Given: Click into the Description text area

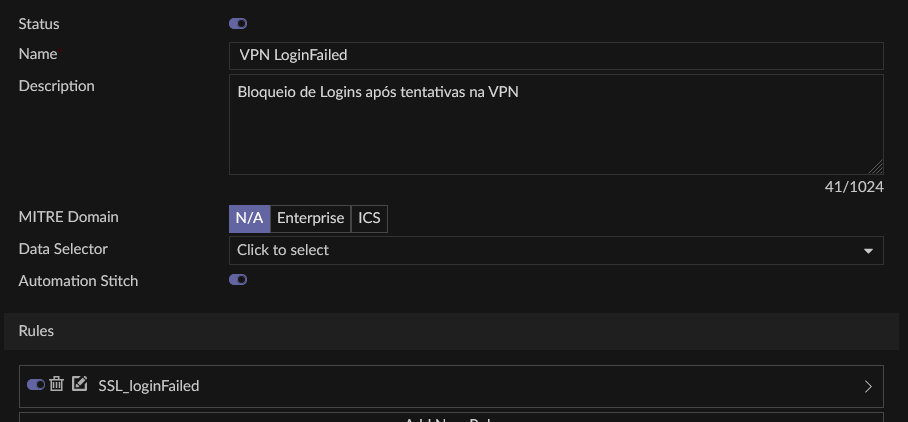Looking at the screenshot, I should tap(555, 125).
